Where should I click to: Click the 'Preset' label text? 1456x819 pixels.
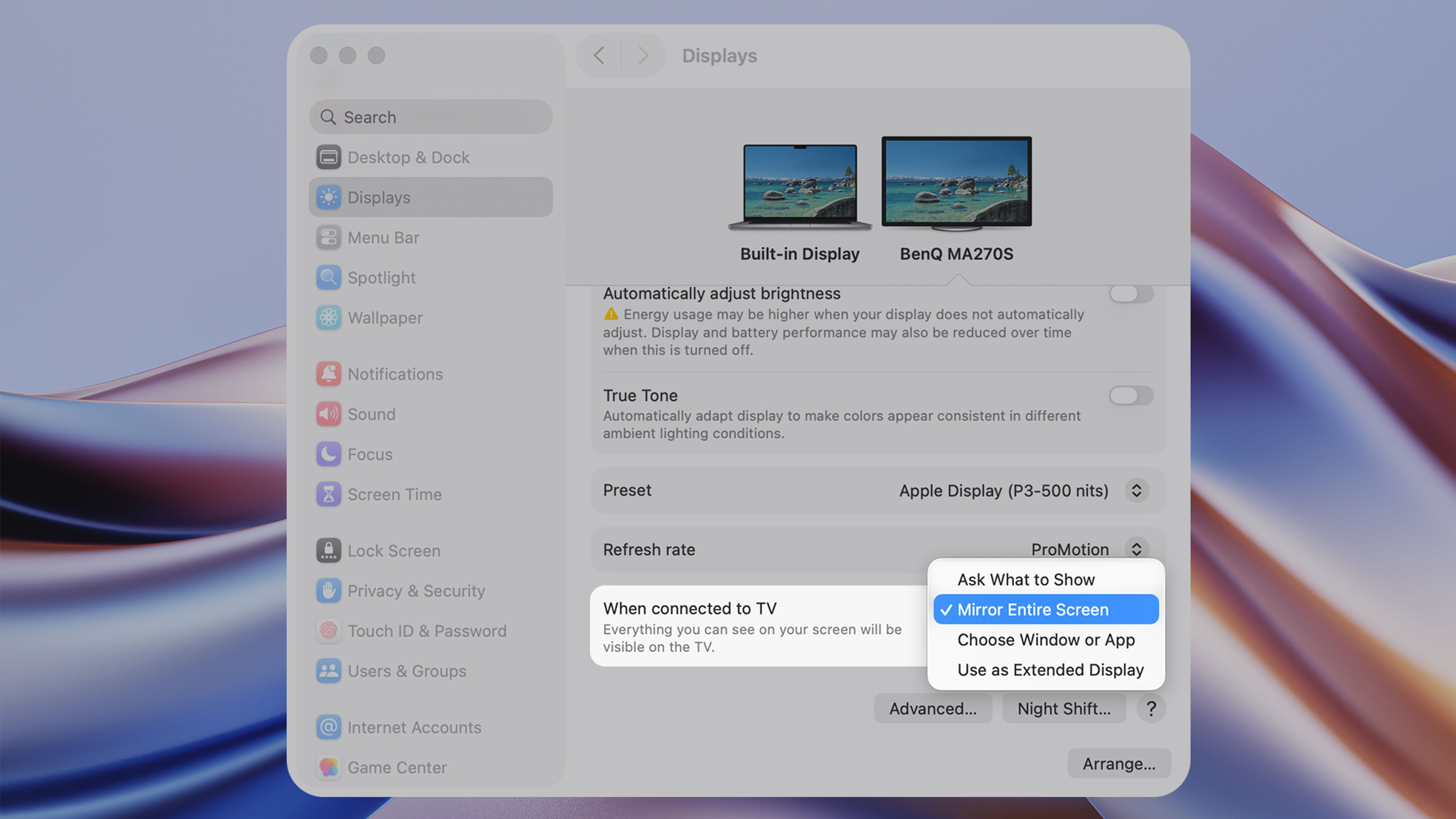(x=627, y=490)
